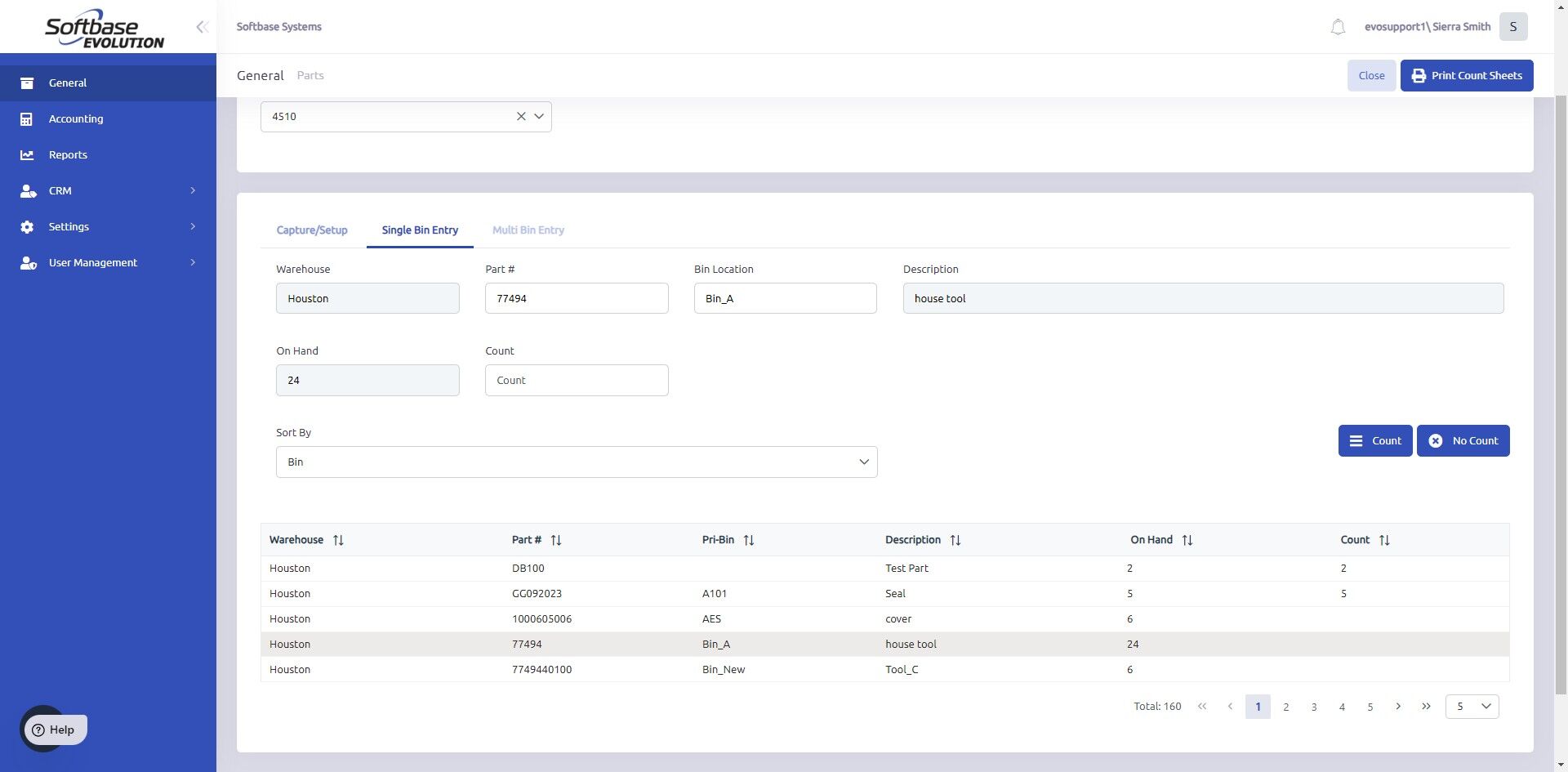Click the Accounting calculator icon
Viewport: 1568px width, 772px height.
point(27,119)
